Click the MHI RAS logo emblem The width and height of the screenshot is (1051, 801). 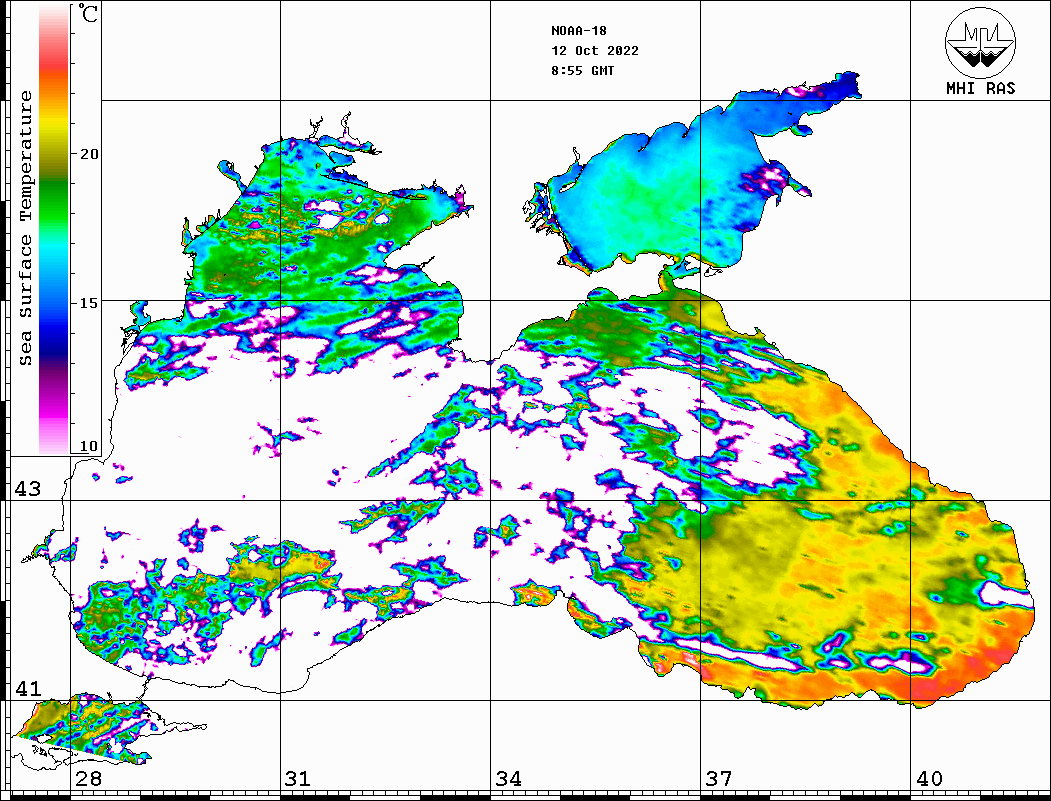point(980,42)
